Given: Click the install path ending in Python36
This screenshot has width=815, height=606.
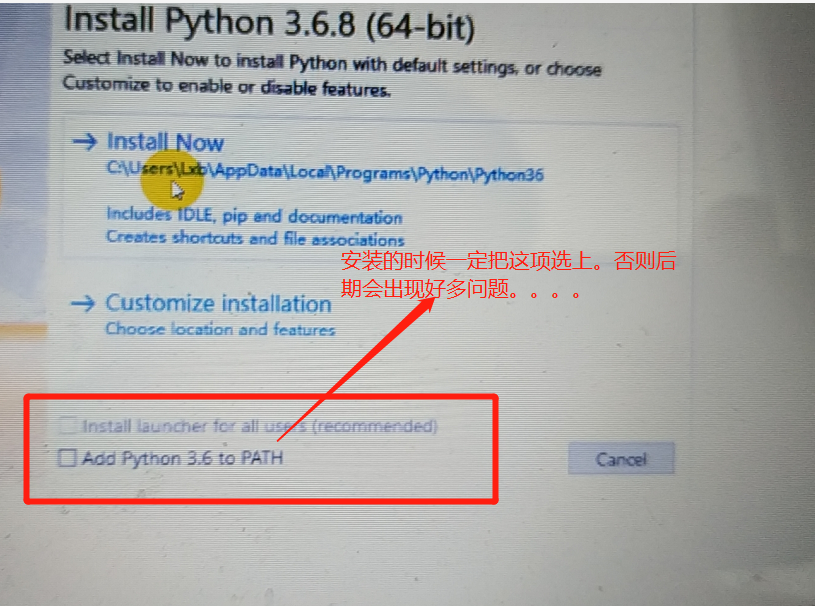Looking at the screenshot, I should pos(325,172).
